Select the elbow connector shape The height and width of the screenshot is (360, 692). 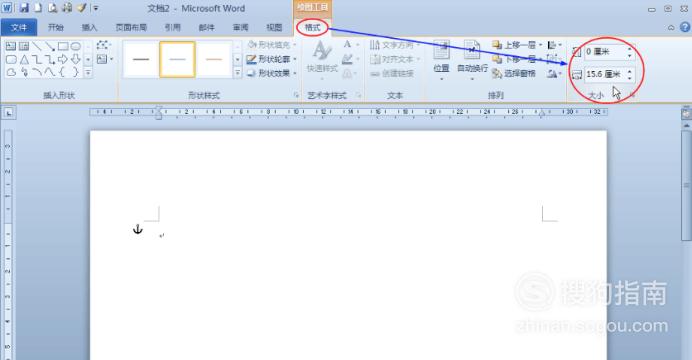pos(37,59)
